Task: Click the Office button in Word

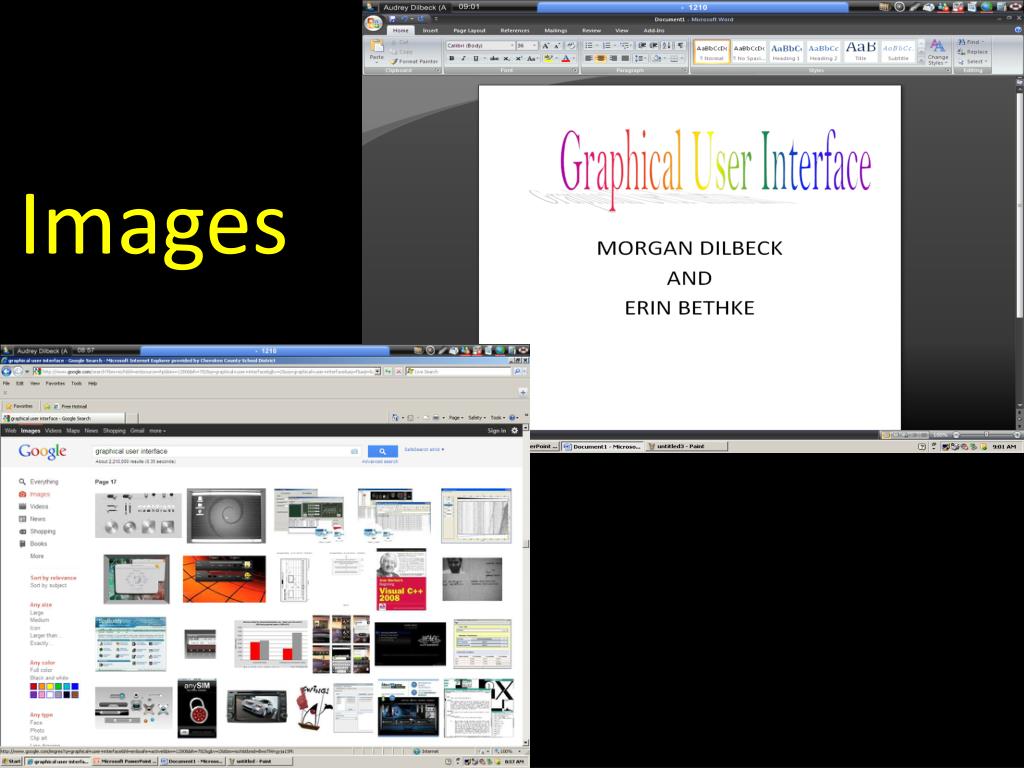Action: [374, 24]
